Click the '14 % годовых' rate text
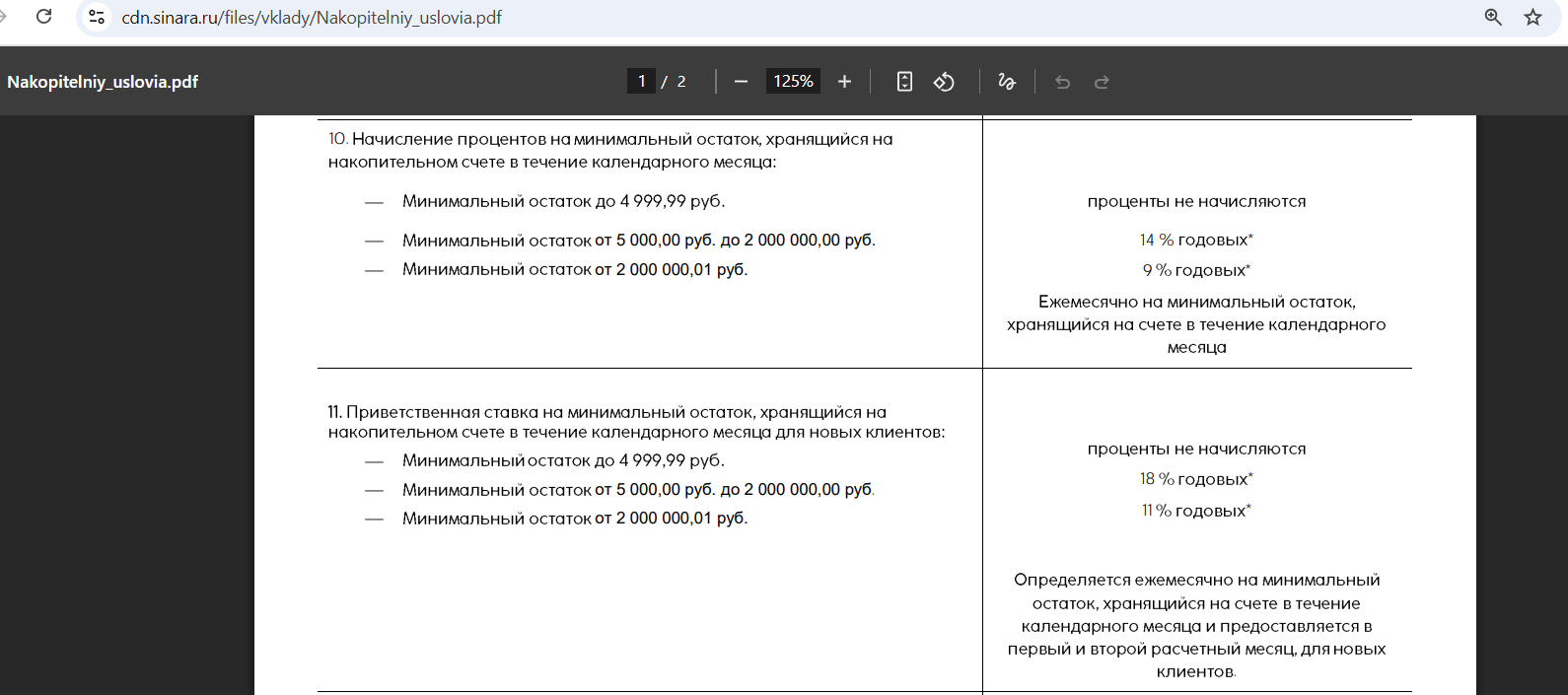The image size is (1568, 695). coord(1196,240)
